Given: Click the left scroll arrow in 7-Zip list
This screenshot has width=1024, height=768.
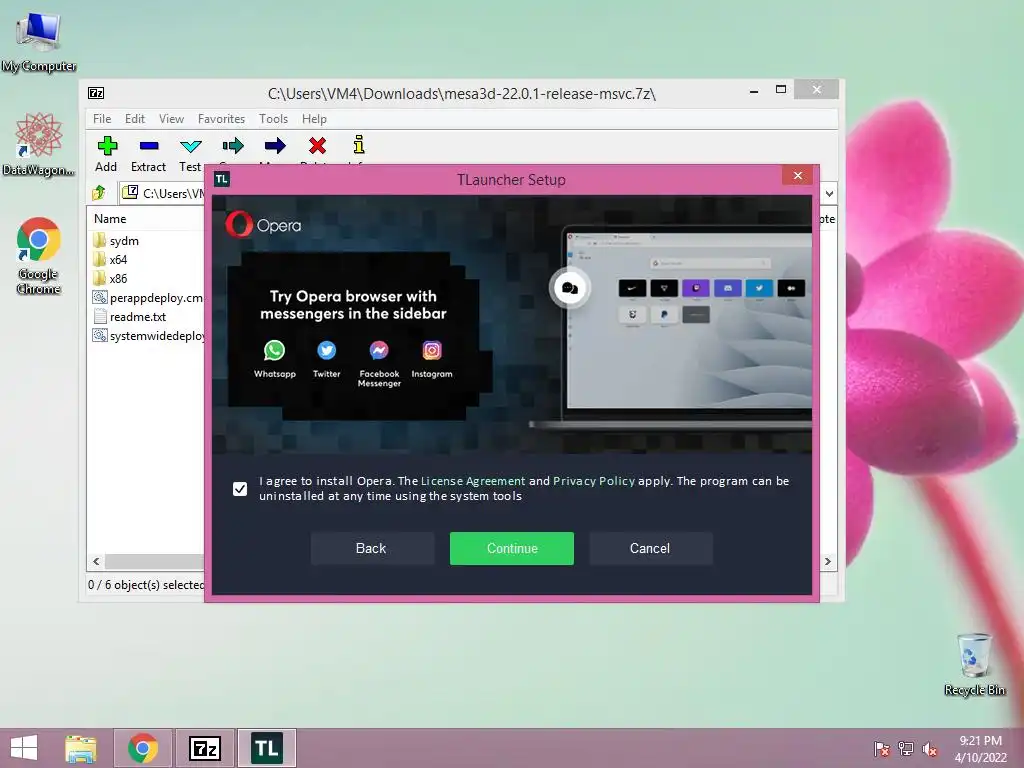Looking at the screenshot, I should 97,562.
